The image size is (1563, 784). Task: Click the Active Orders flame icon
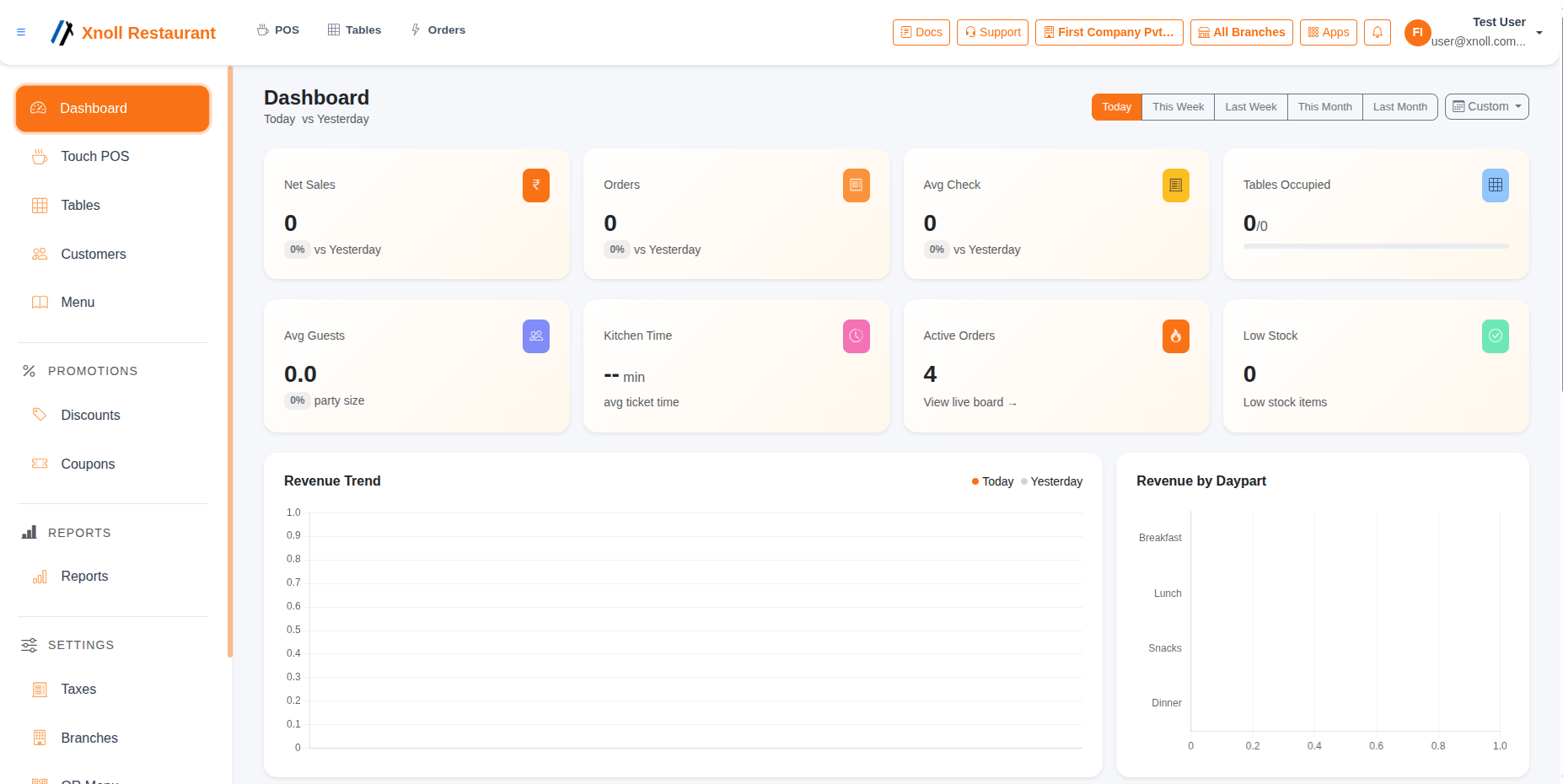click(x=1175, y=336)
